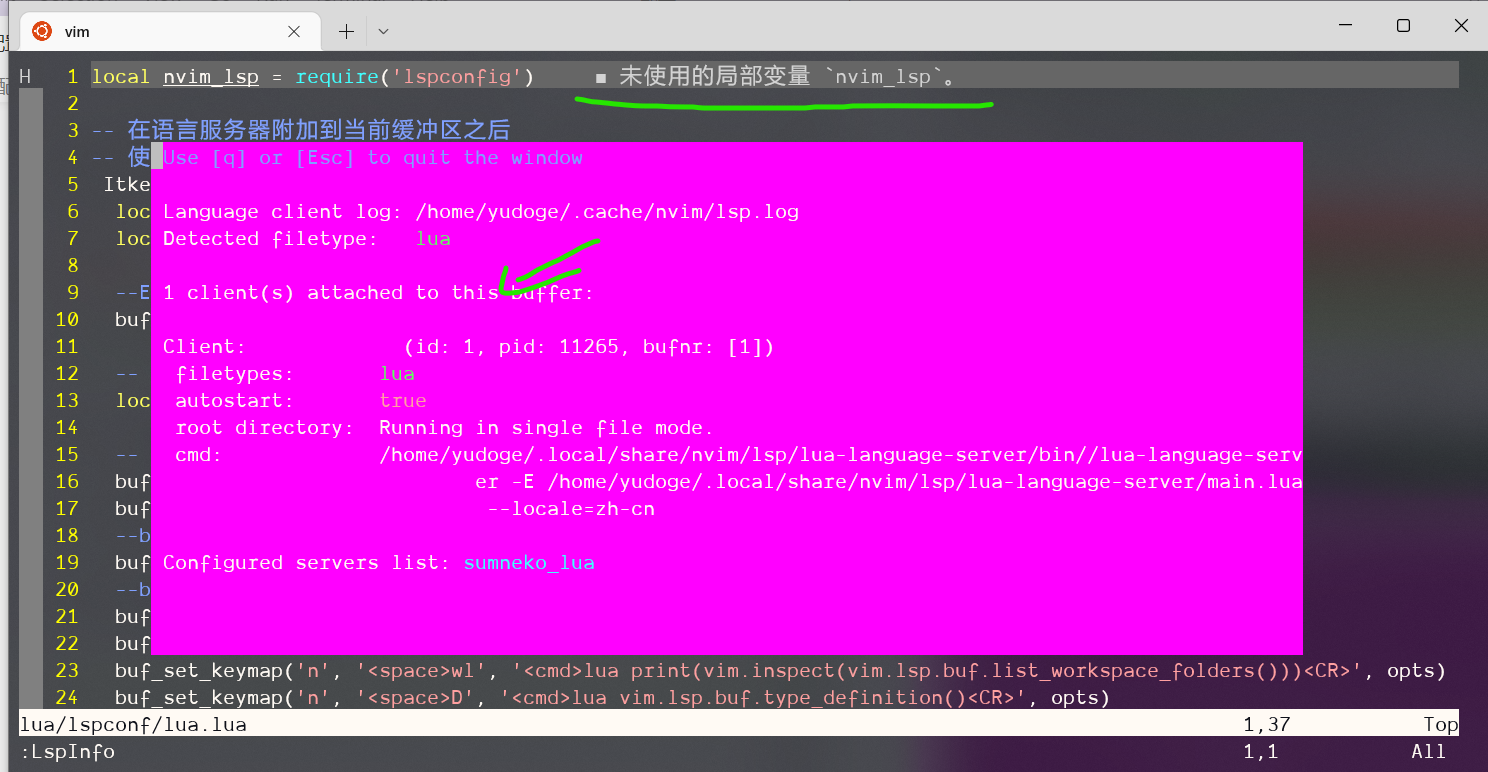Minimize the terminal window
The height and width of the screenshot is (772, 1488).
[x=1343, y=26]
